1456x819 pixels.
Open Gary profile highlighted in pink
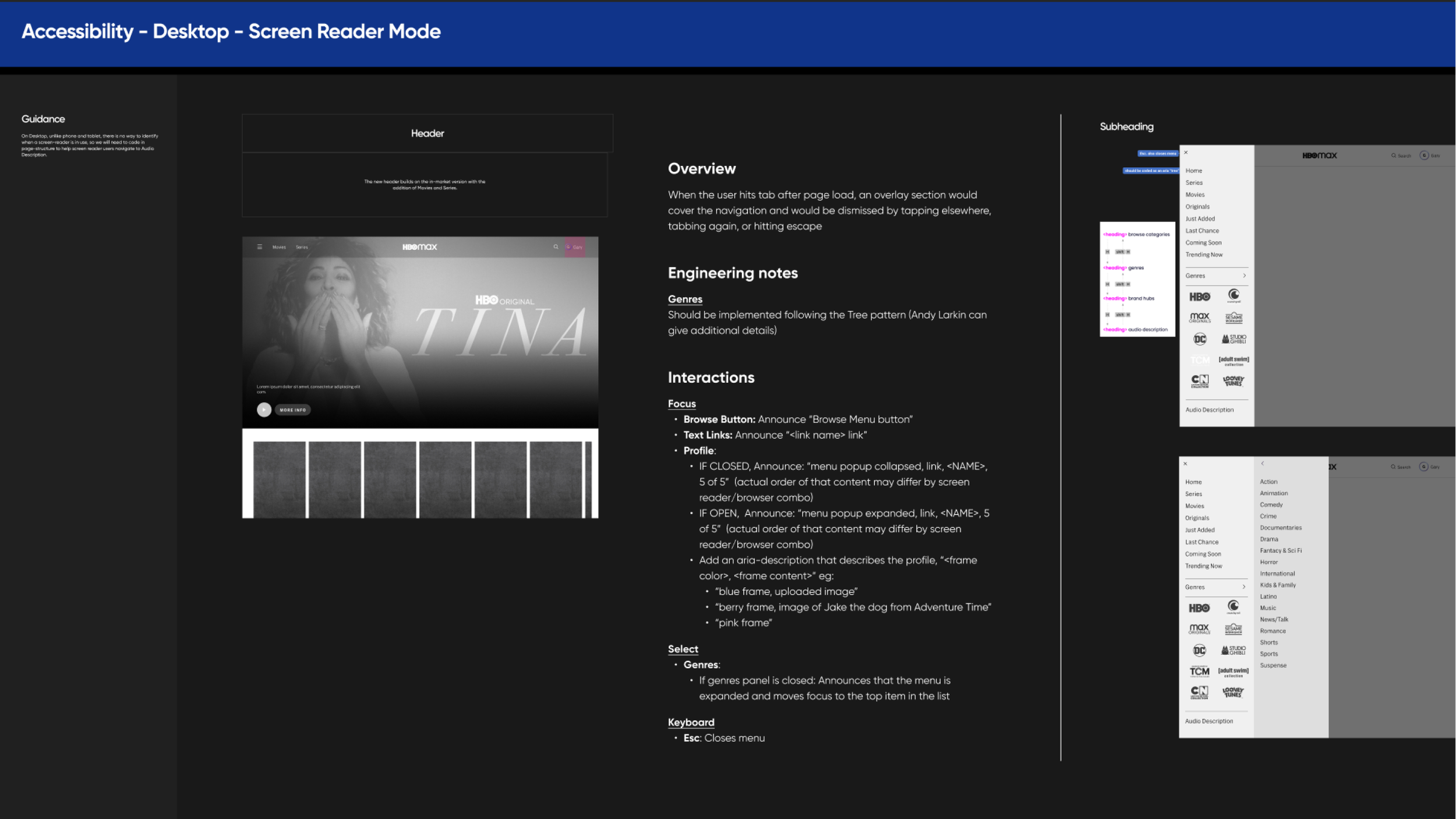574,247
